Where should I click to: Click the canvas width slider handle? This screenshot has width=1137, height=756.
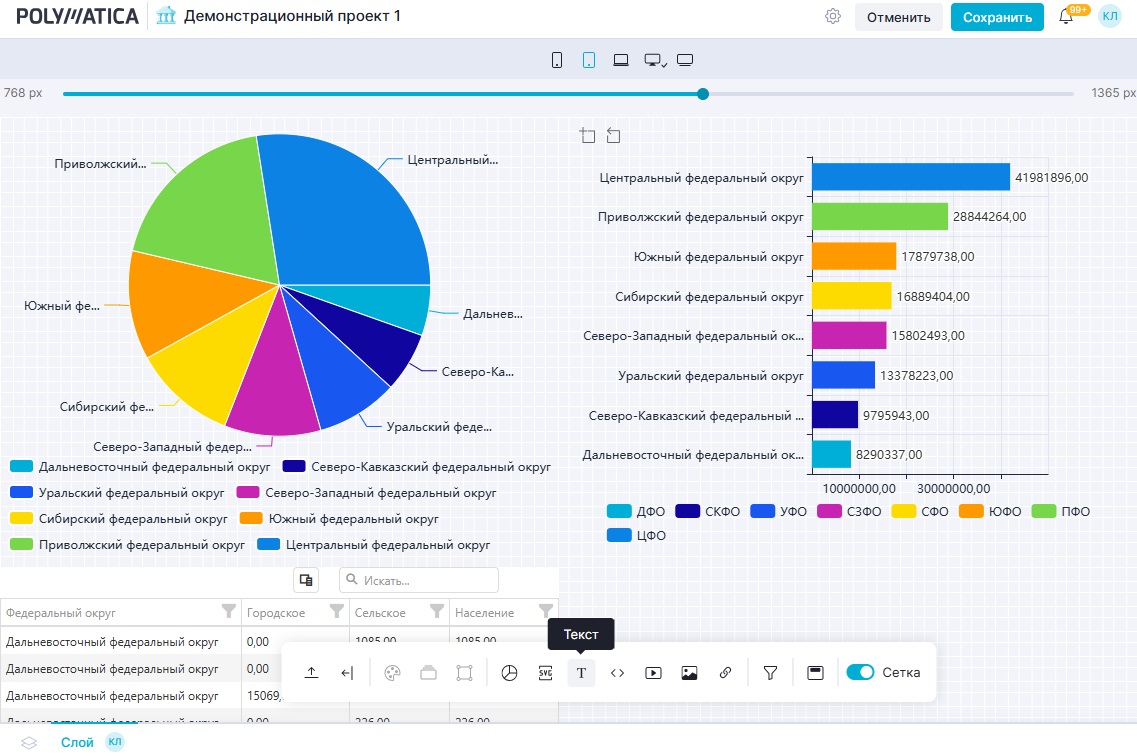[703, 94]
